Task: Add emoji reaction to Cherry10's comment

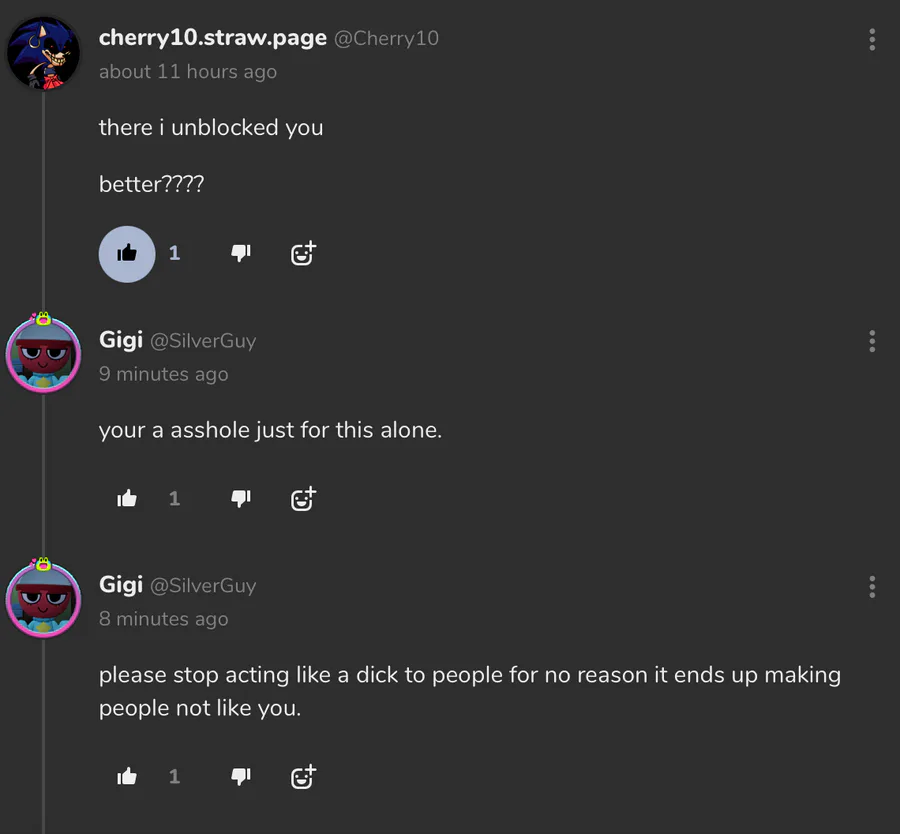Action: tap(303, 253)
